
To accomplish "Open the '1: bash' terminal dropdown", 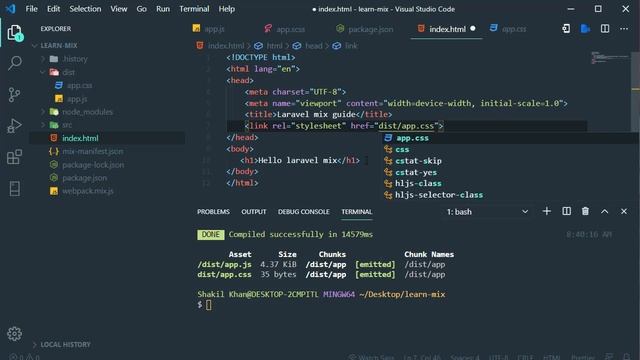I will pyautogui.click(x=487, y=211).
